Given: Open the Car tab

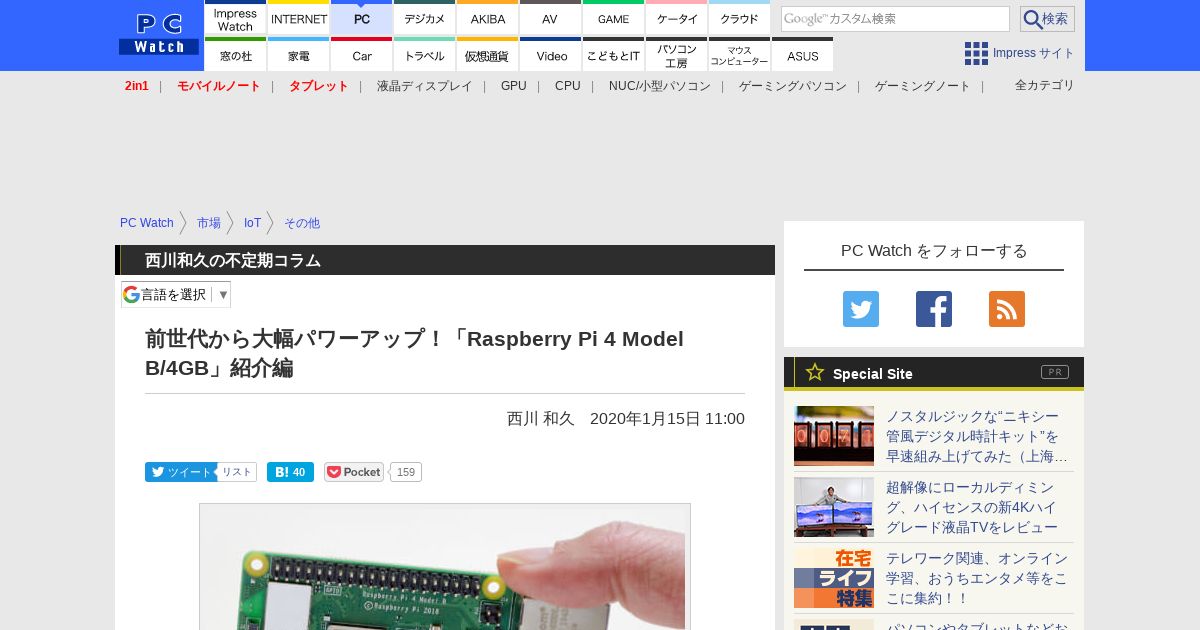Looking at the screenshot, I should click(362, 54).
